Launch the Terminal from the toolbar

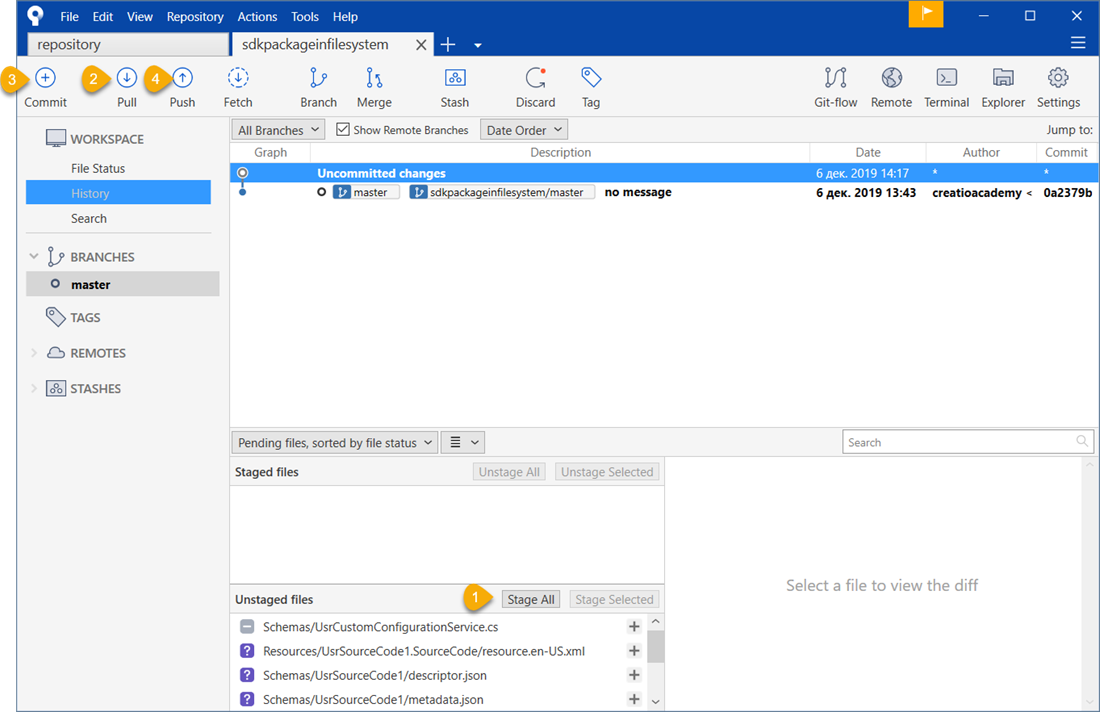[x=946, y=86]
